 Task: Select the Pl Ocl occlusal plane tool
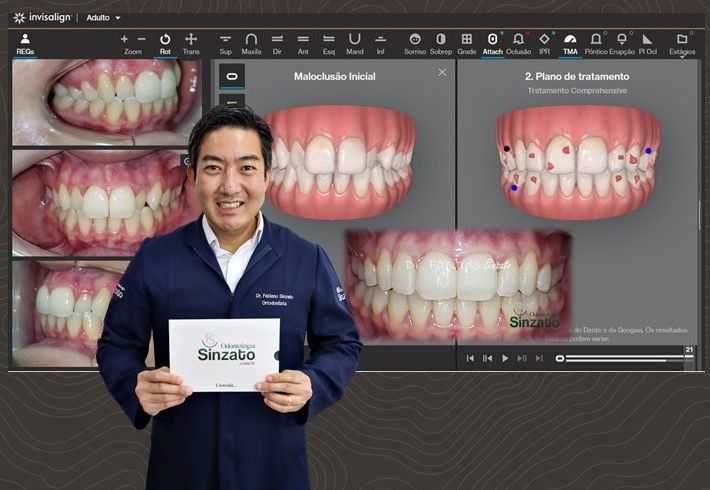647,43
